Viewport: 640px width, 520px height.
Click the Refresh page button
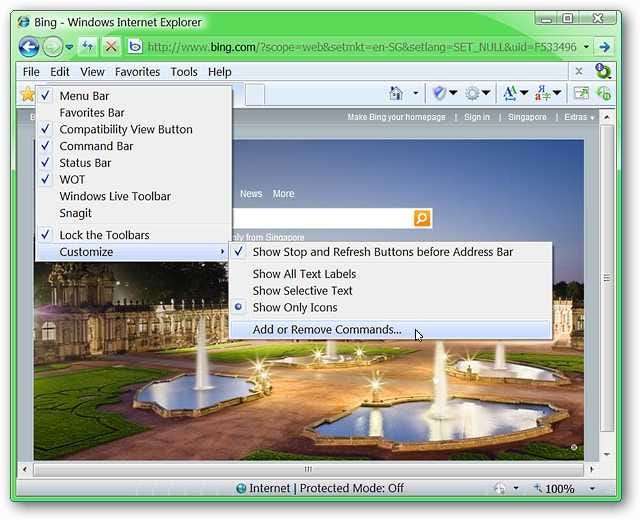[x=88, y=46]
